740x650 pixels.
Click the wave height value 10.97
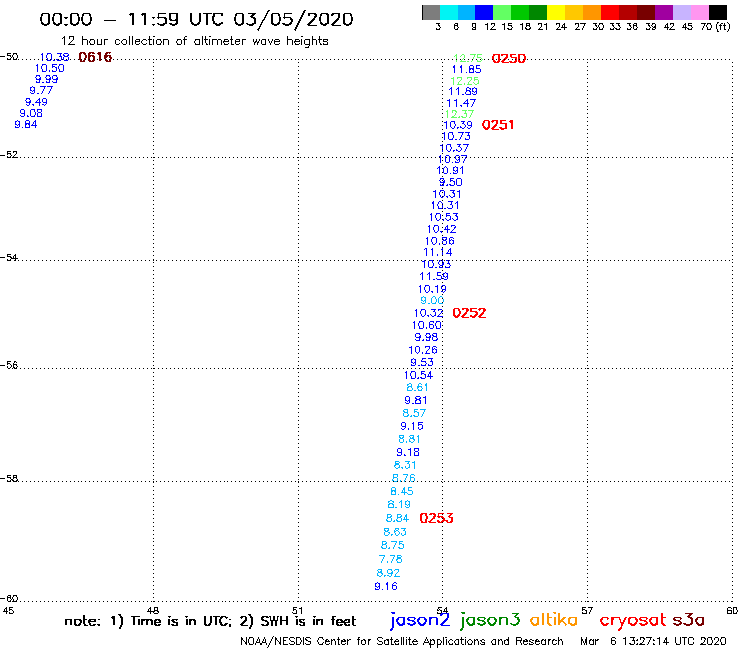(453, 160)
